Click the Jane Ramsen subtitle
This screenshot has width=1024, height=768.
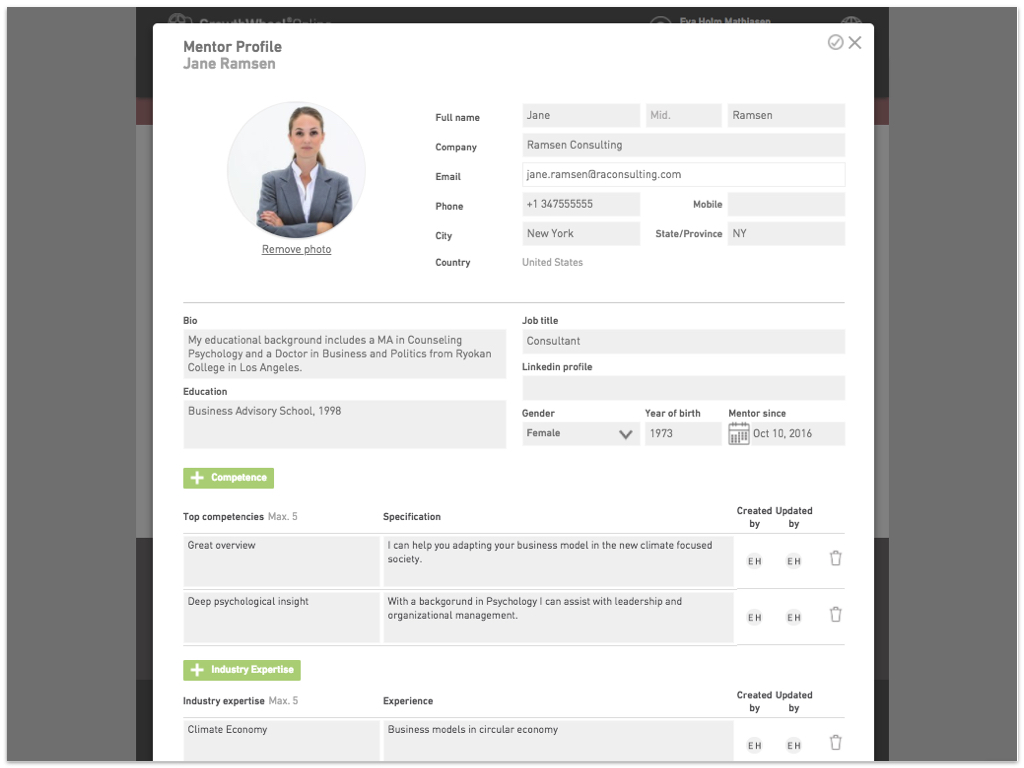[229, 64]
